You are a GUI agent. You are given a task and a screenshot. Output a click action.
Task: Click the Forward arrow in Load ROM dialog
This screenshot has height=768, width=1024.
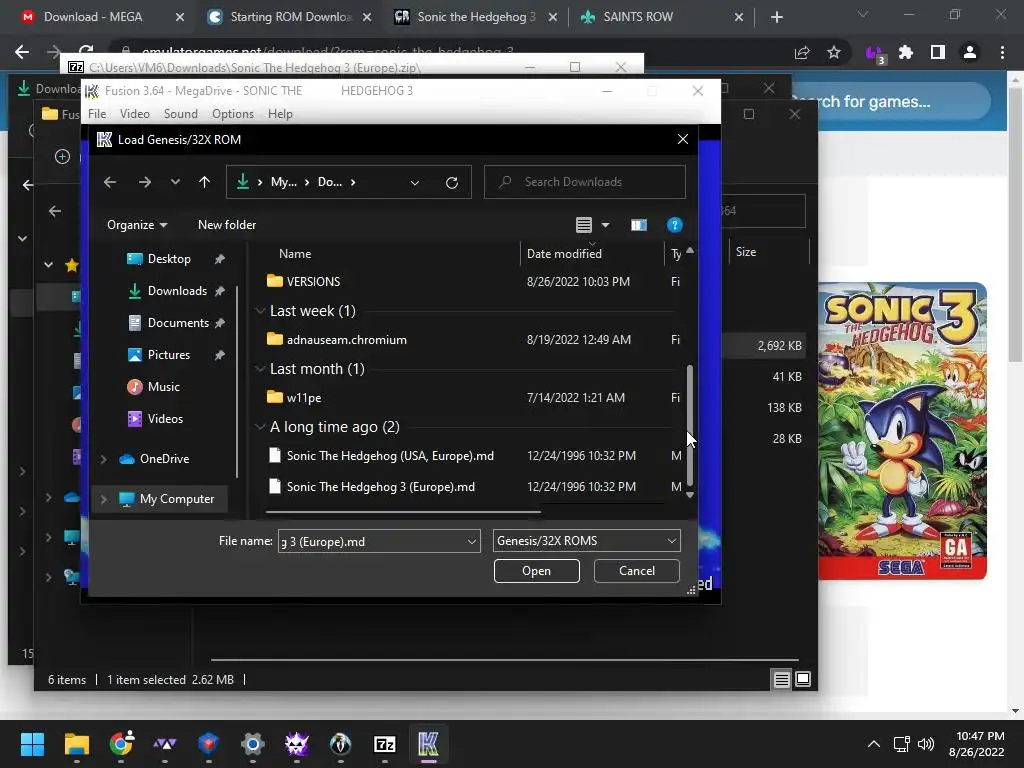[x=145, y=182]
